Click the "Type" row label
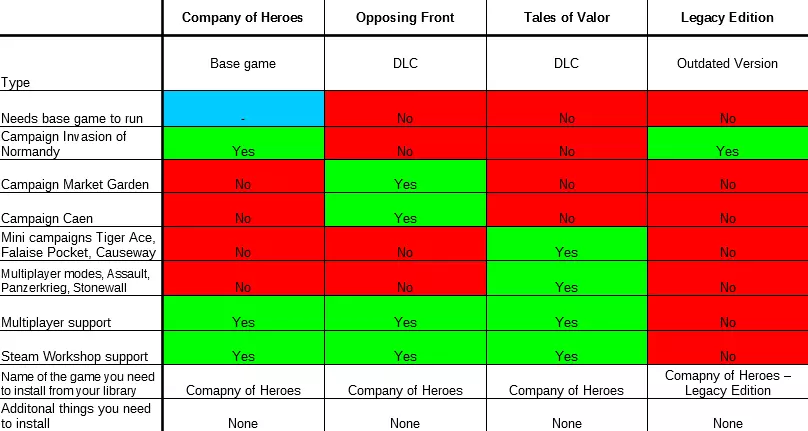Image resolution: width=808 pixels, height=431 pixels. point(15,83)
